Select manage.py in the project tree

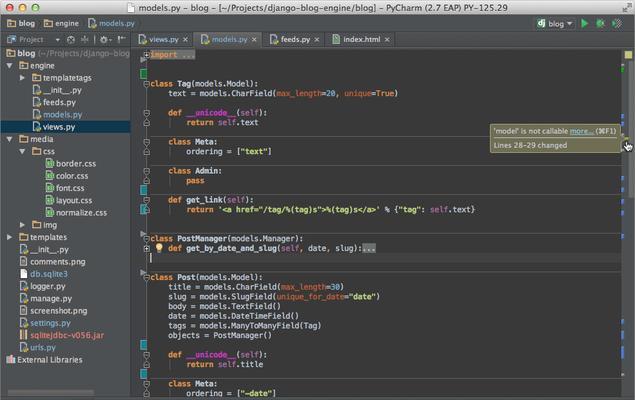pos(46,298)
